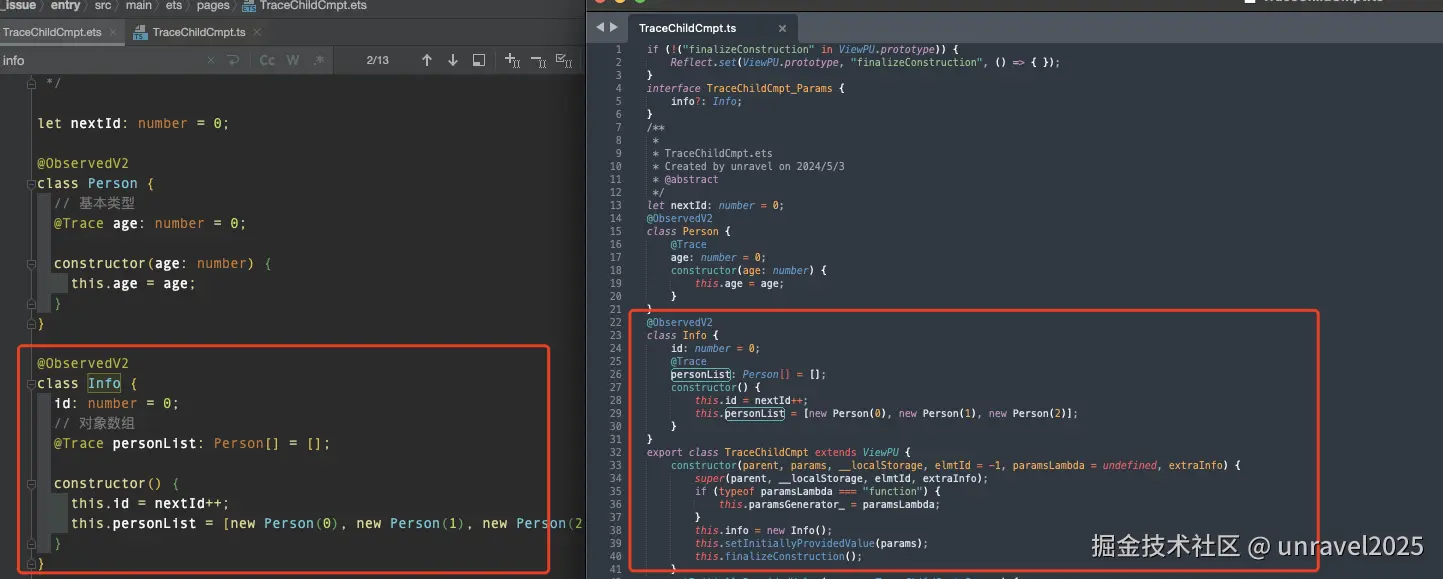Go to previous tab arrow in Sublime

click(x=600, y=27)
